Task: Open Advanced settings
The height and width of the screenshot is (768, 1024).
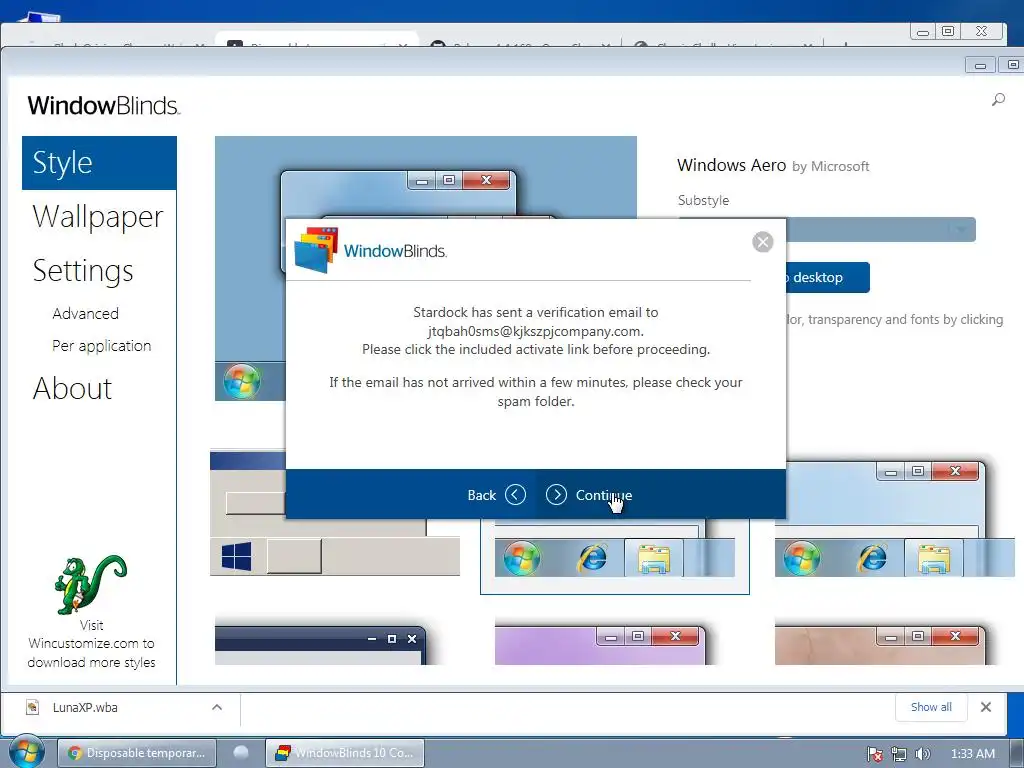Action: pos(86,313)
